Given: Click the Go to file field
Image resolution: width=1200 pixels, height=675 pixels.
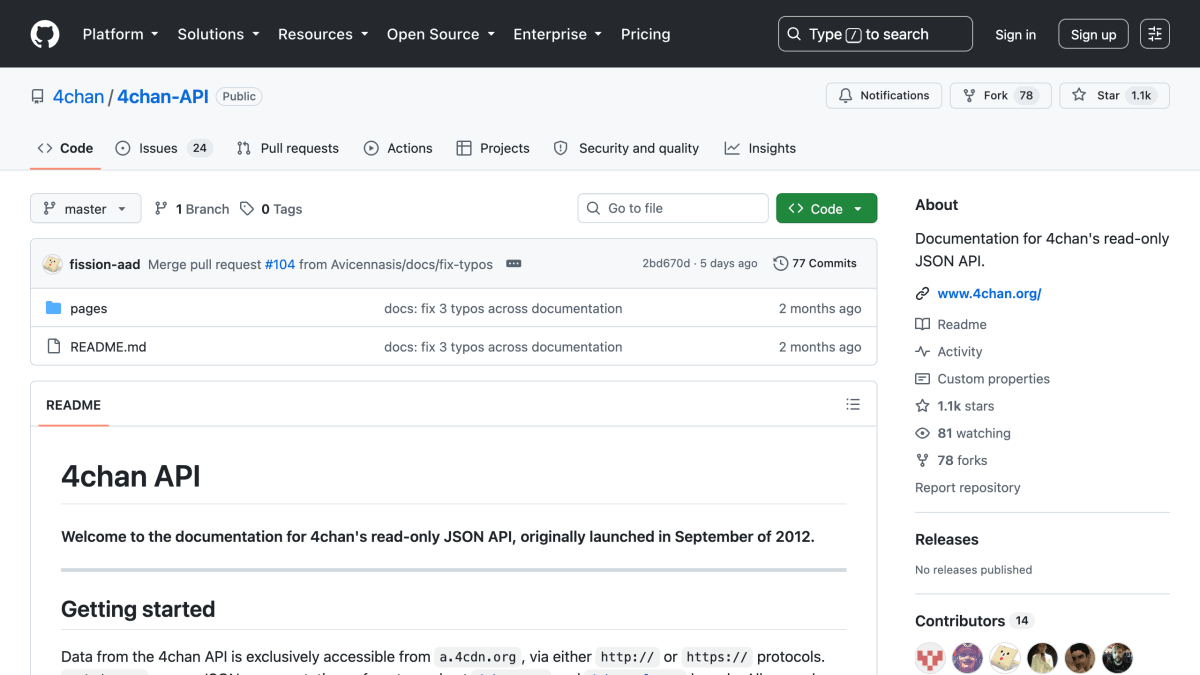Looking at the screenshot, I should click(673, 208).
